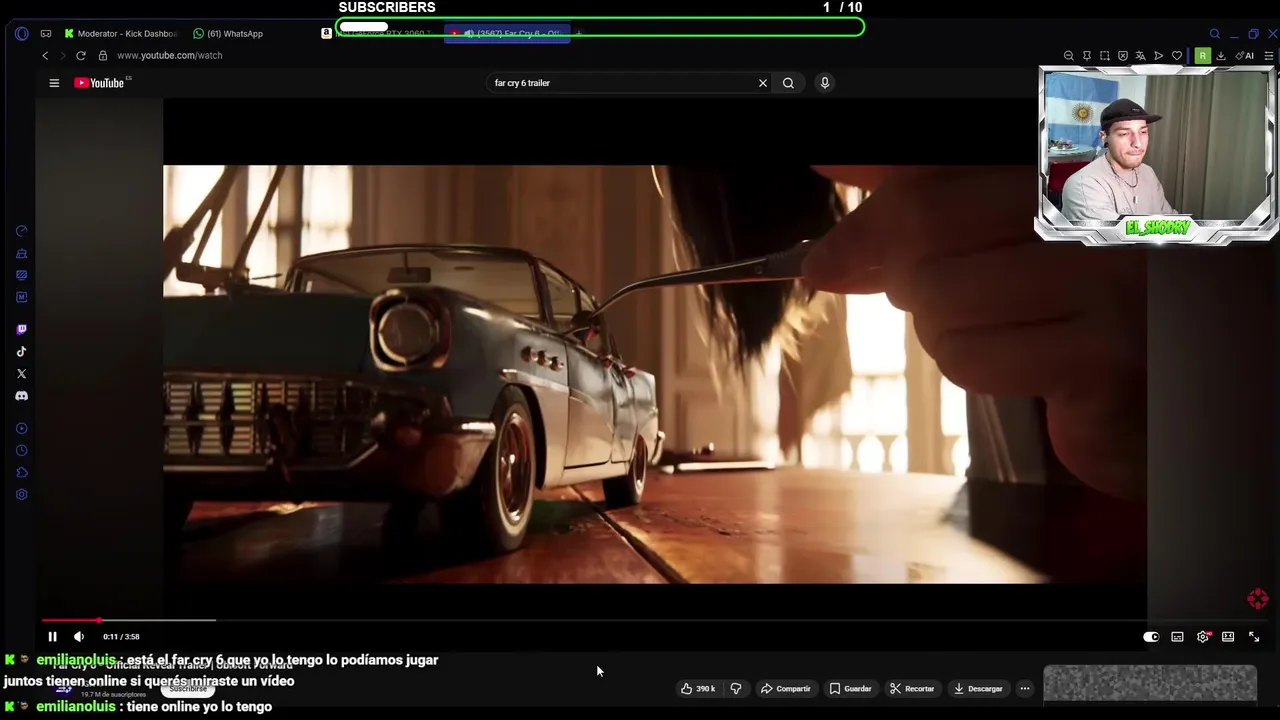The image size is (1280, 720).
Task: Toggle the autoplay switch
Action: [1151, 637]
